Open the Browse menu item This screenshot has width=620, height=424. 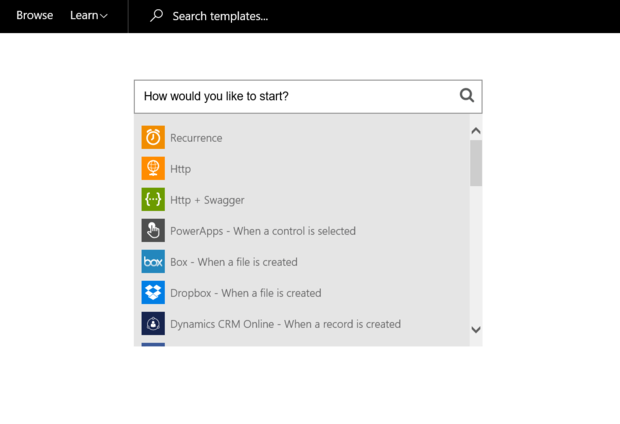pos(34,15)
